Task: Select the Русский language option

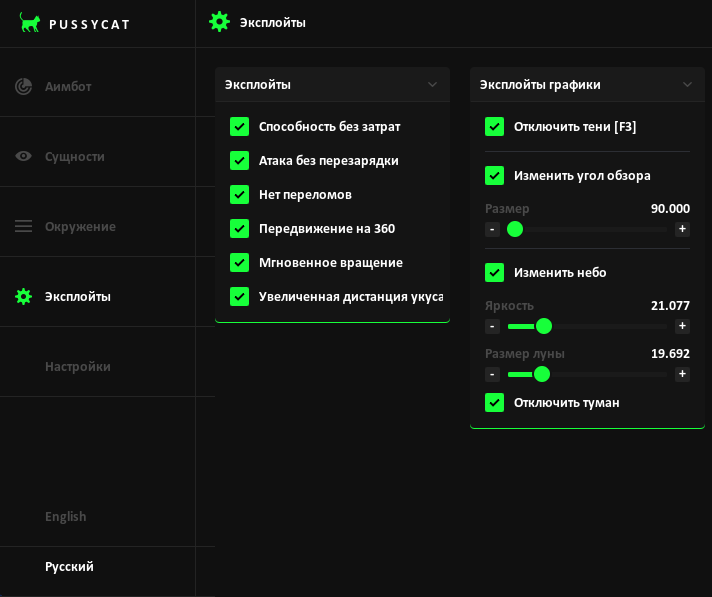Action: tap(69, 567)
